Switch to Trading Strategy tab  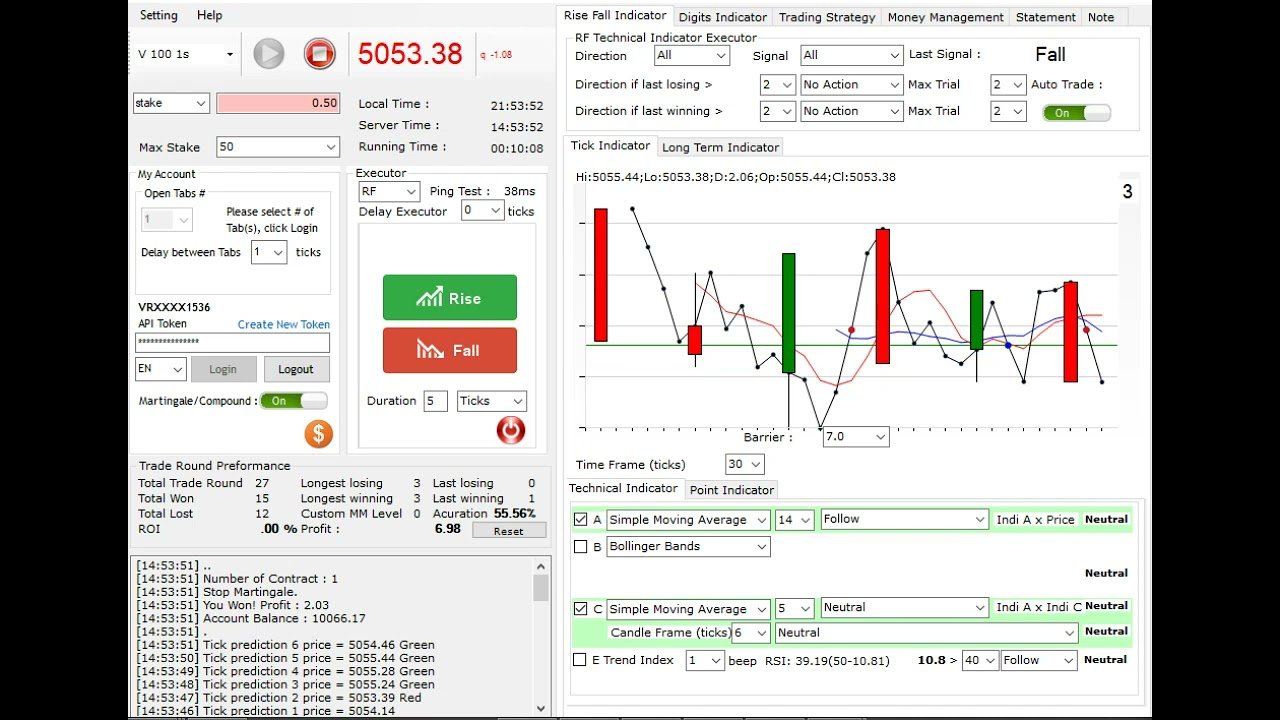(x=827, y=17)
